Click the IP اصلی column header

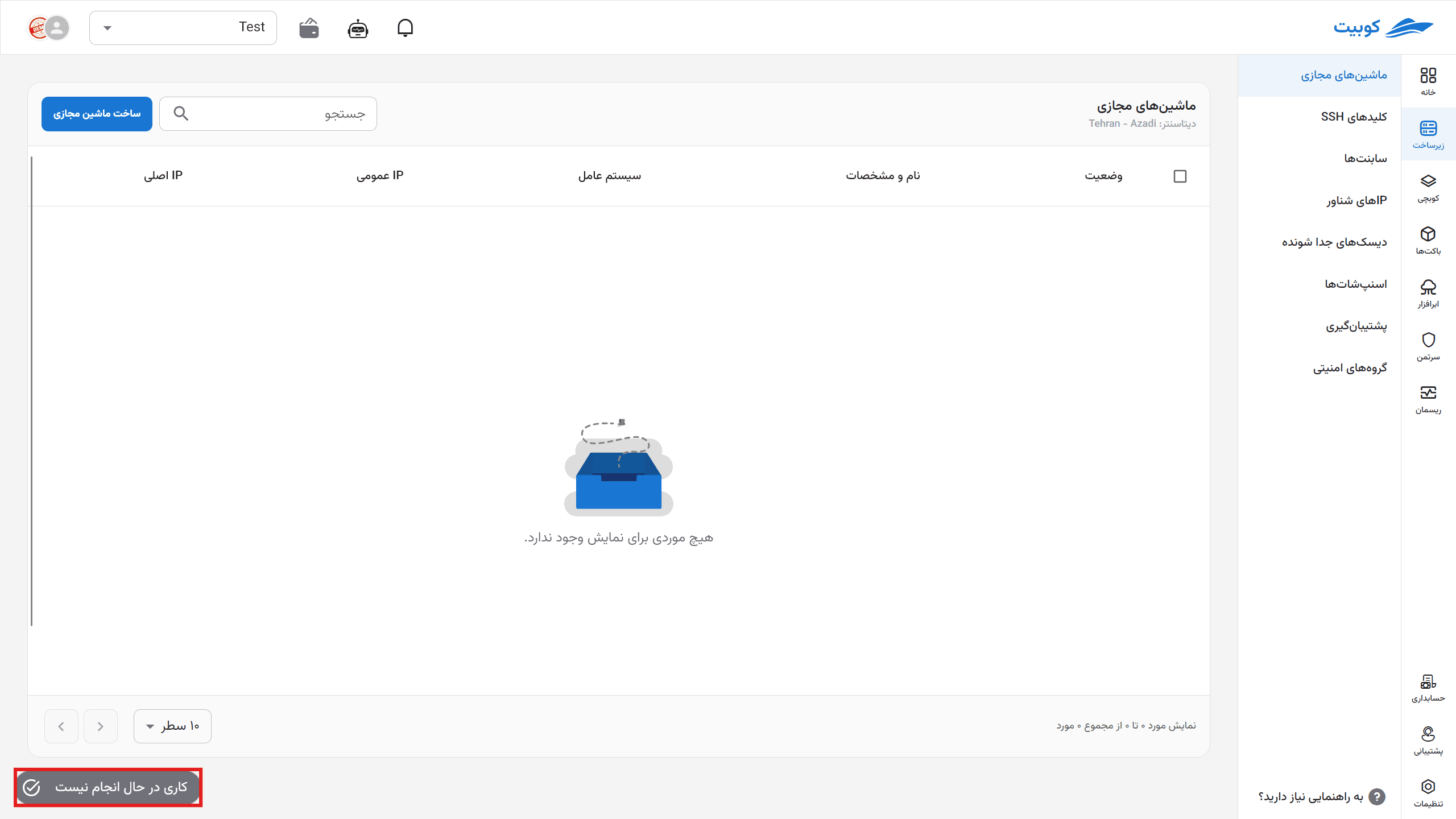pyautogui.click(x=163, y=176)
